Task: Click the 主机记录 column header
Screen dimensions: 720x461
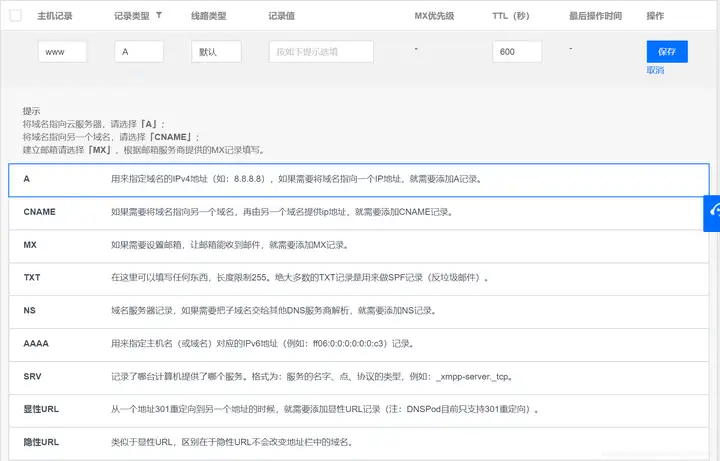Action: [x=55, y=16]
